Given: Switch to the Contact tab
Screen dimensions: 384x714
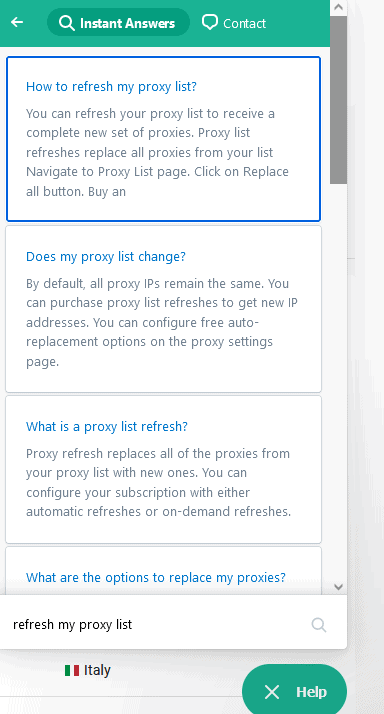Looking at the screenshot, I should [x=234, y=23].
